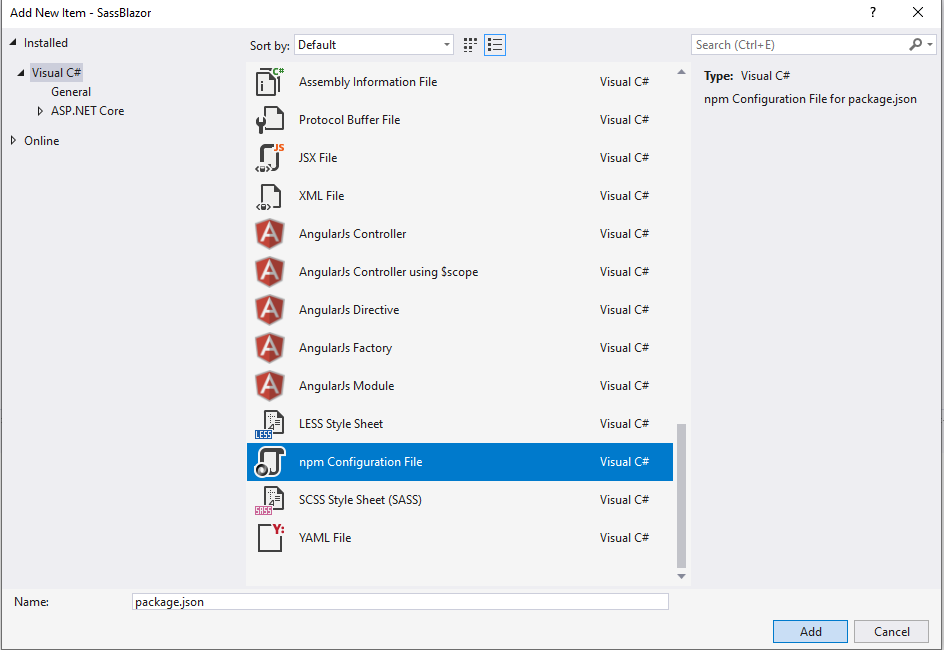Open the search options dropdown arrow

[930, 45]
